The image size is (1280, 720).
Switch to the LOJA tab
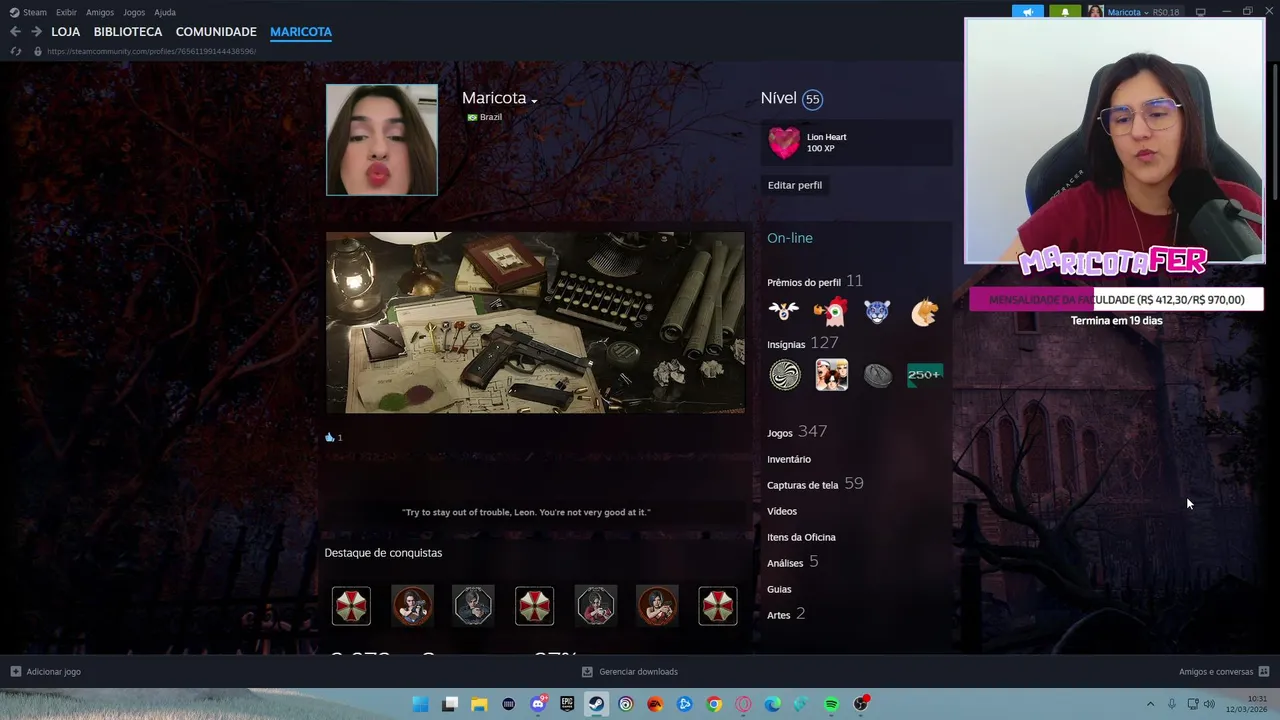pyautogui.click(x=66, y=32)
